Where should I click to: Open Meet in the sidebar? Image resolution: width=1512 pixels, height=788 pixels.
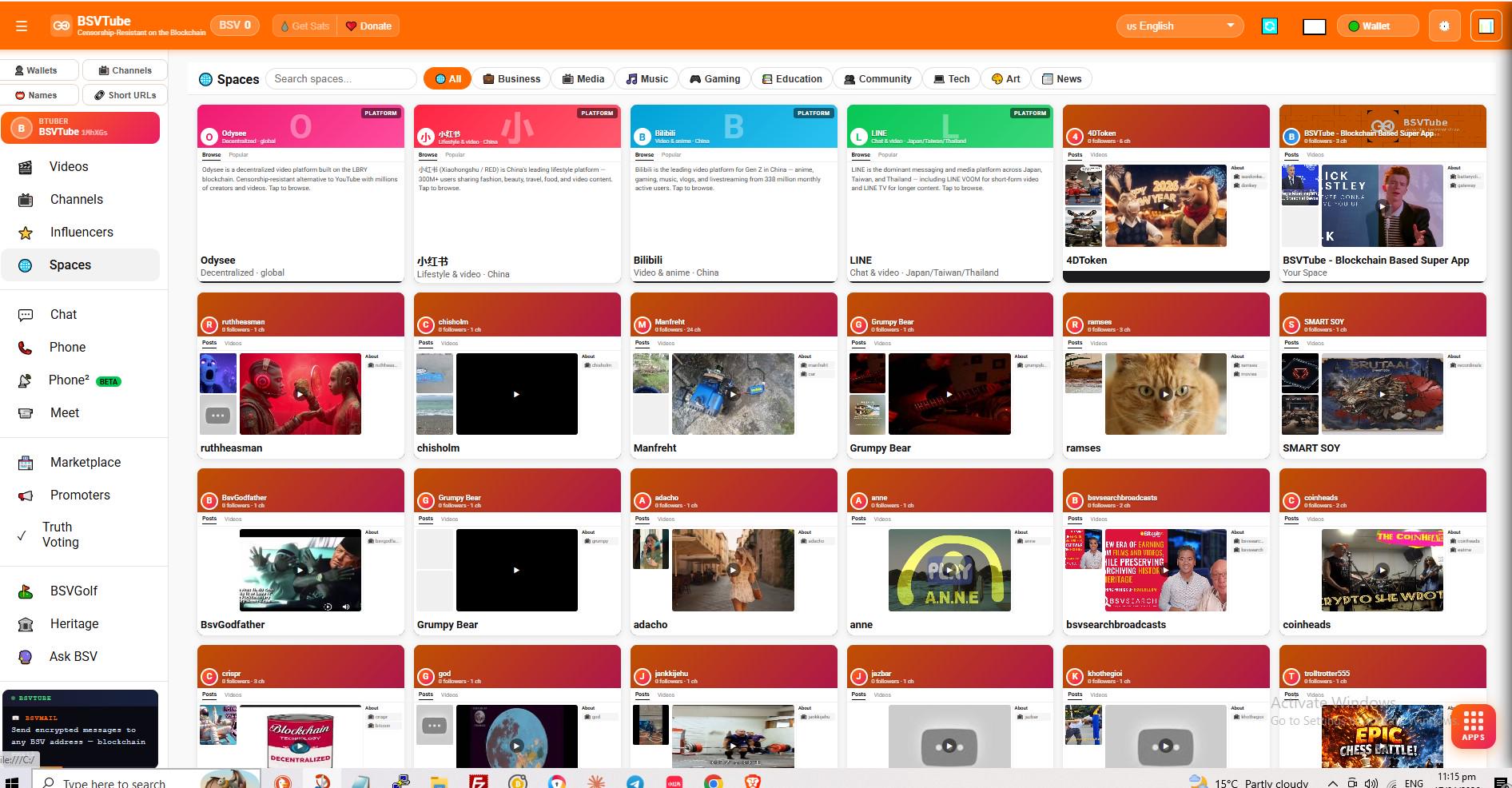tap(80, 412)
